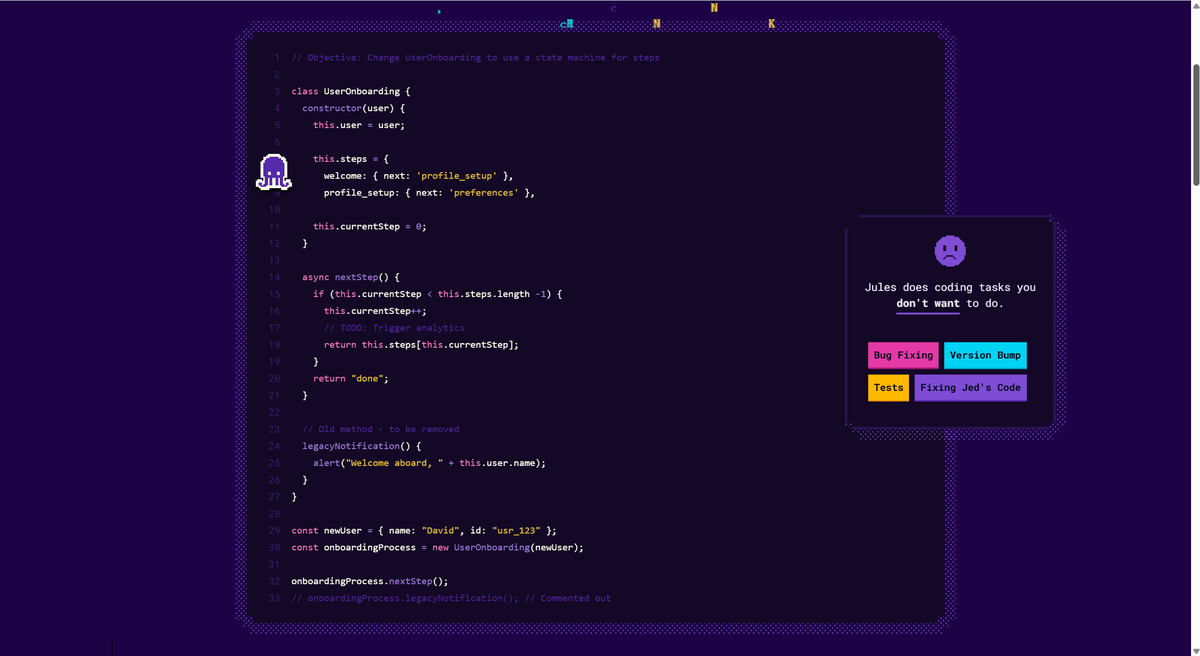Click the scrollbar up arrow
Image resolution: width=1200 pixels, height=656 pixels.
(1195, 6)
